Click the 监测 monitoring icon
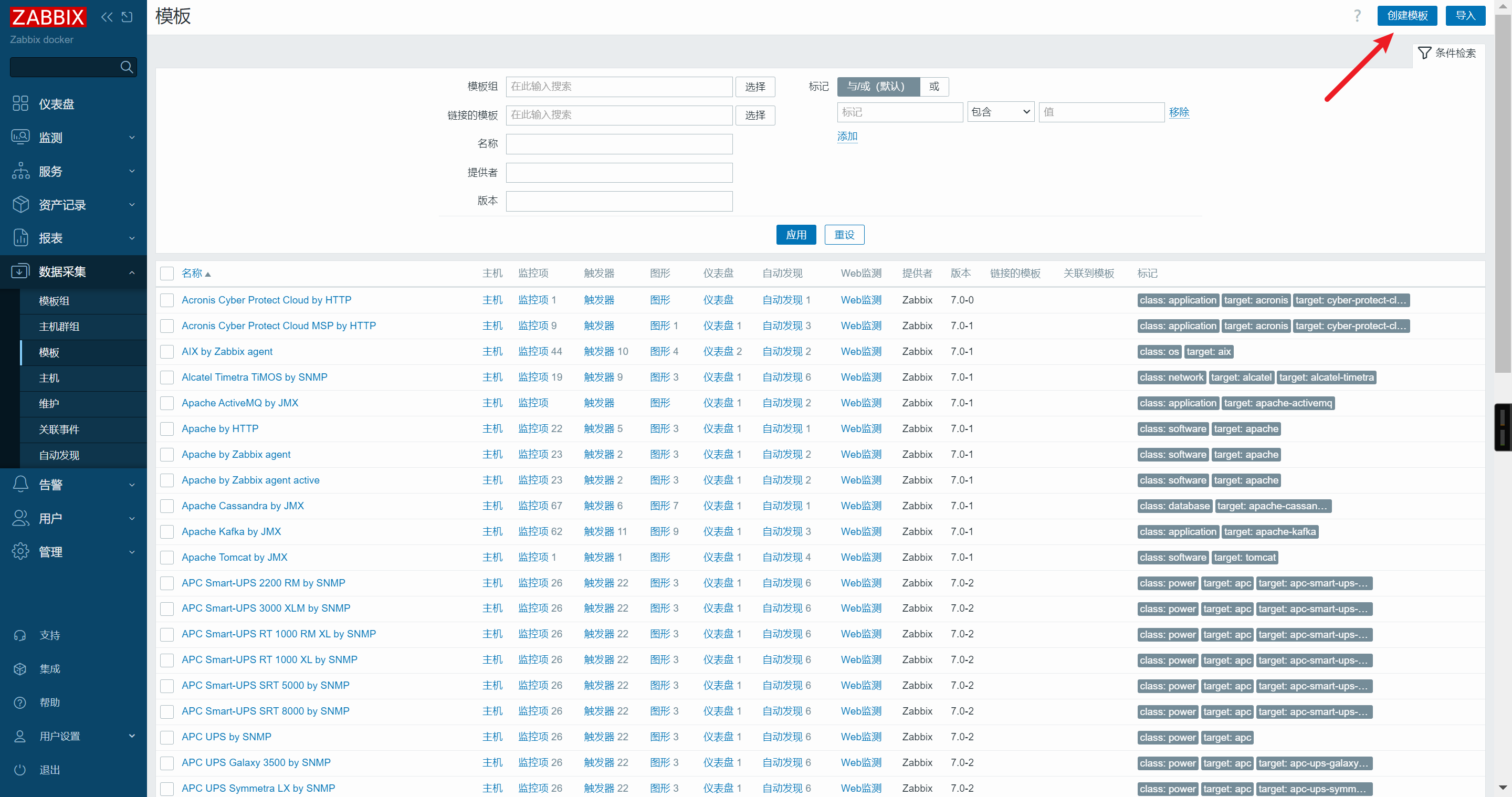The height and width of the screenshot is (797, 1512). tap(20, 138)
